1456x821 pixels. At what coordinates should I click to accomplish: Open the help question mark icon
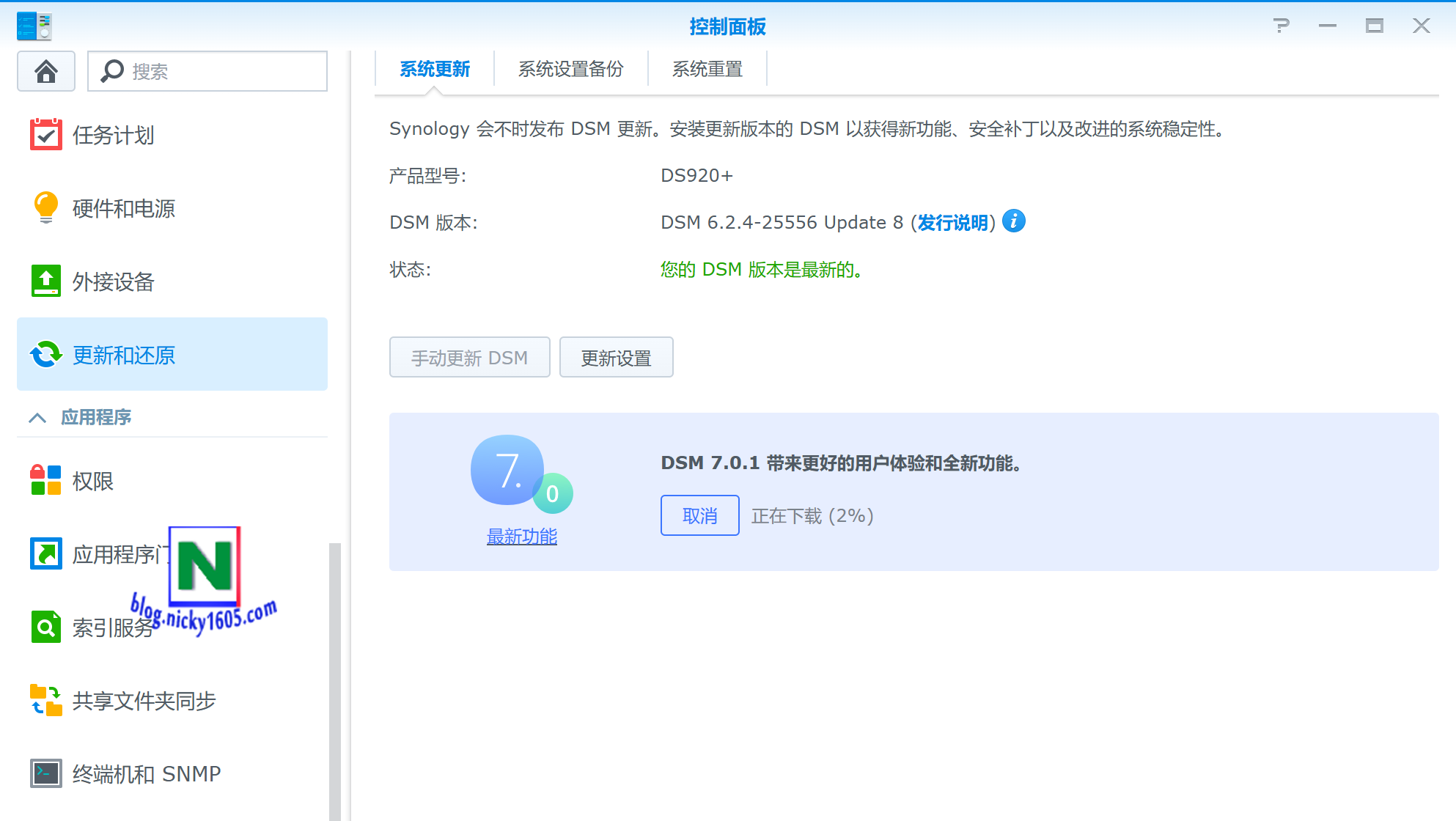[x=1282, y=26]
